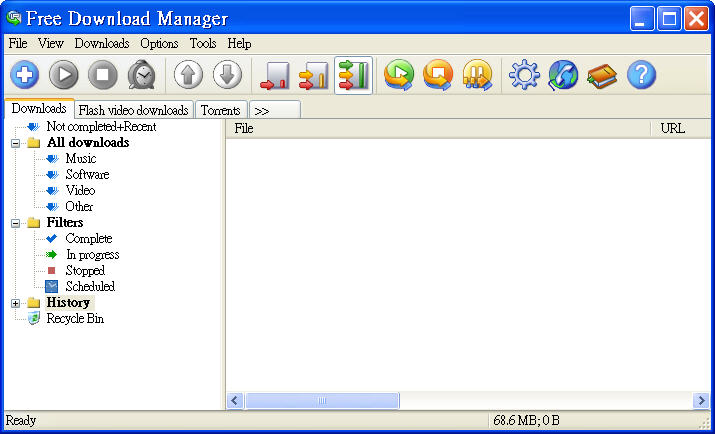Open help with question mark icon
The height and width of the screenshot is (434, 715).
click(642, 75)
